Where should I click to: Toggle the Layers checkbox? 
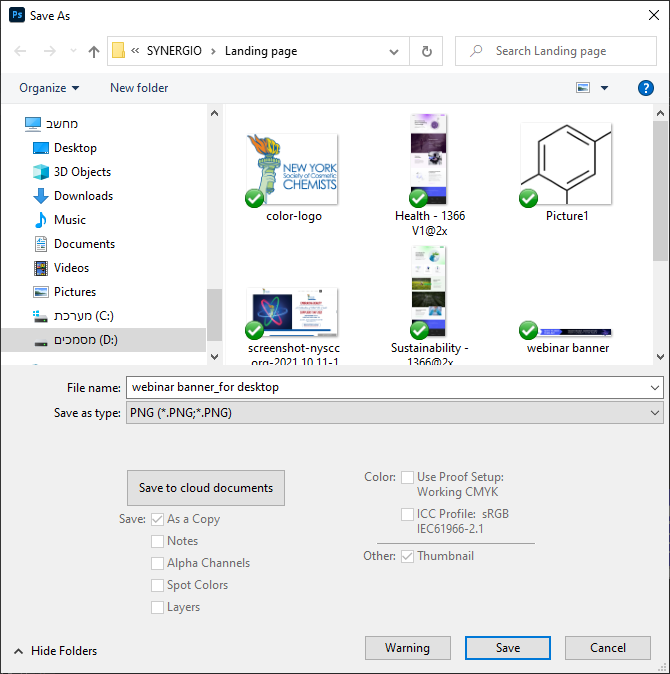[x=157, y=607]
